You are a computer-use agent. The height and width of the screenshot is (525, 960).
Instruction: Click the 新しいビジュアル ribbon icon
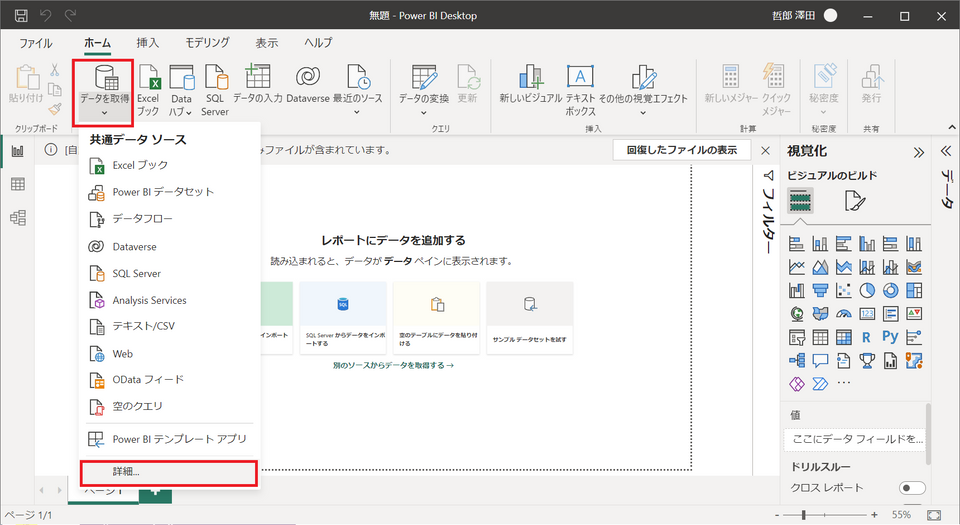pyautogui.click(x=530, y=84)
